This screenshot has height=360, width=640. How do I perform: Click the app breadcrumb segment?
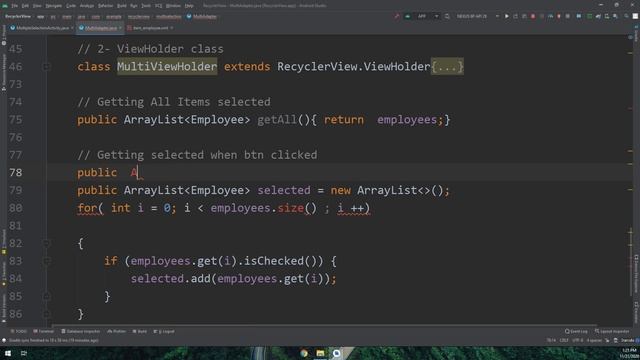coord(40,17)
